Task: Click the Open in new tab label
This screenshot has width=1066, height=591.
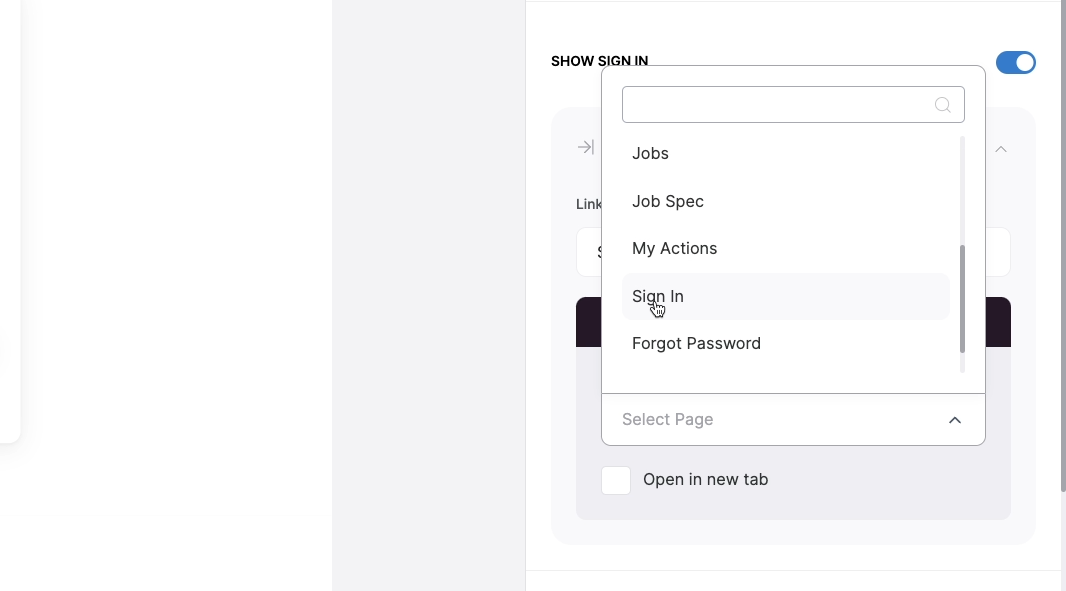Action: tap(705, 479)
